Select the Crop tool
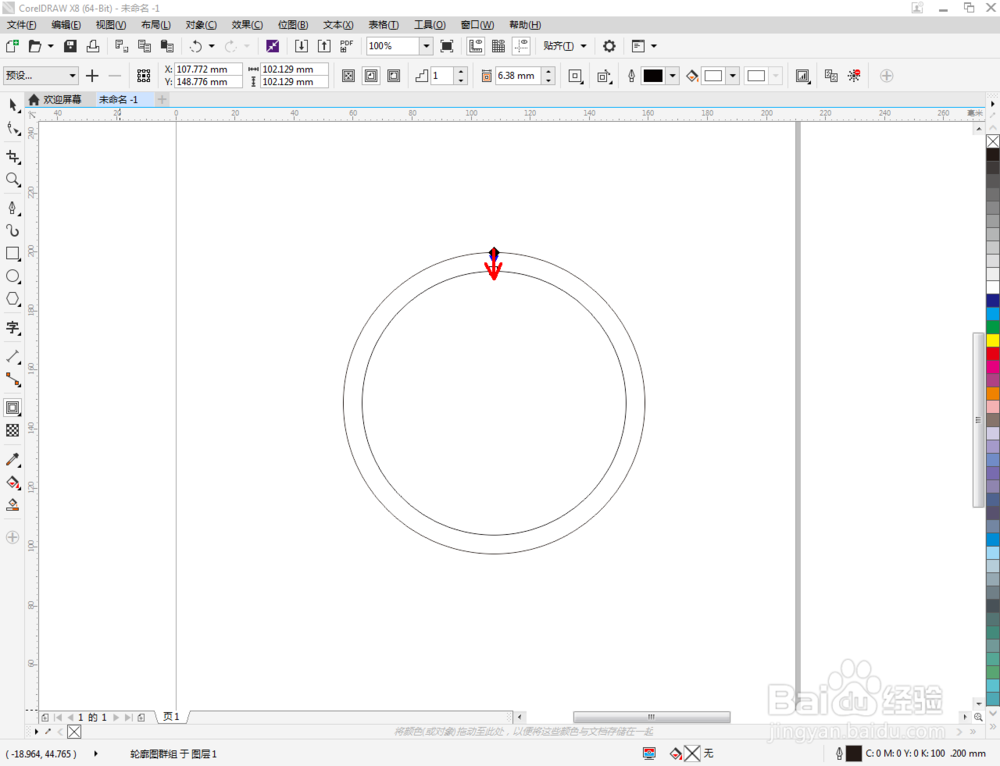Screen dimensions: 1000x766 point(13,157)
